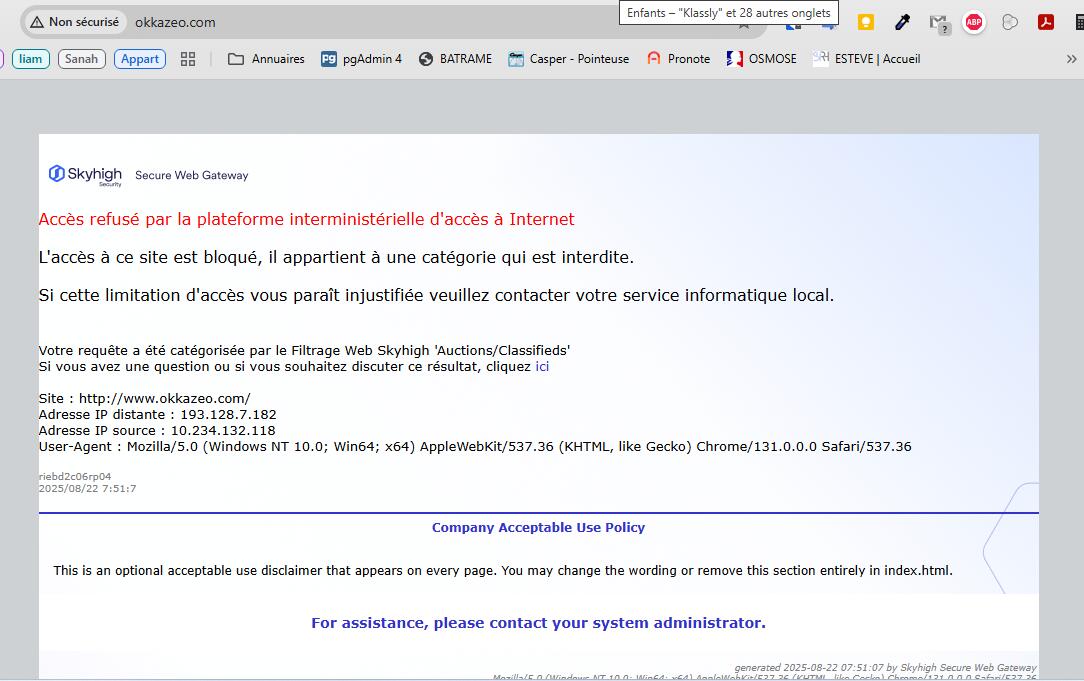The image size is (1084, 681).
Task: Select the Appart tab group
Action: (x=140, y=59)
